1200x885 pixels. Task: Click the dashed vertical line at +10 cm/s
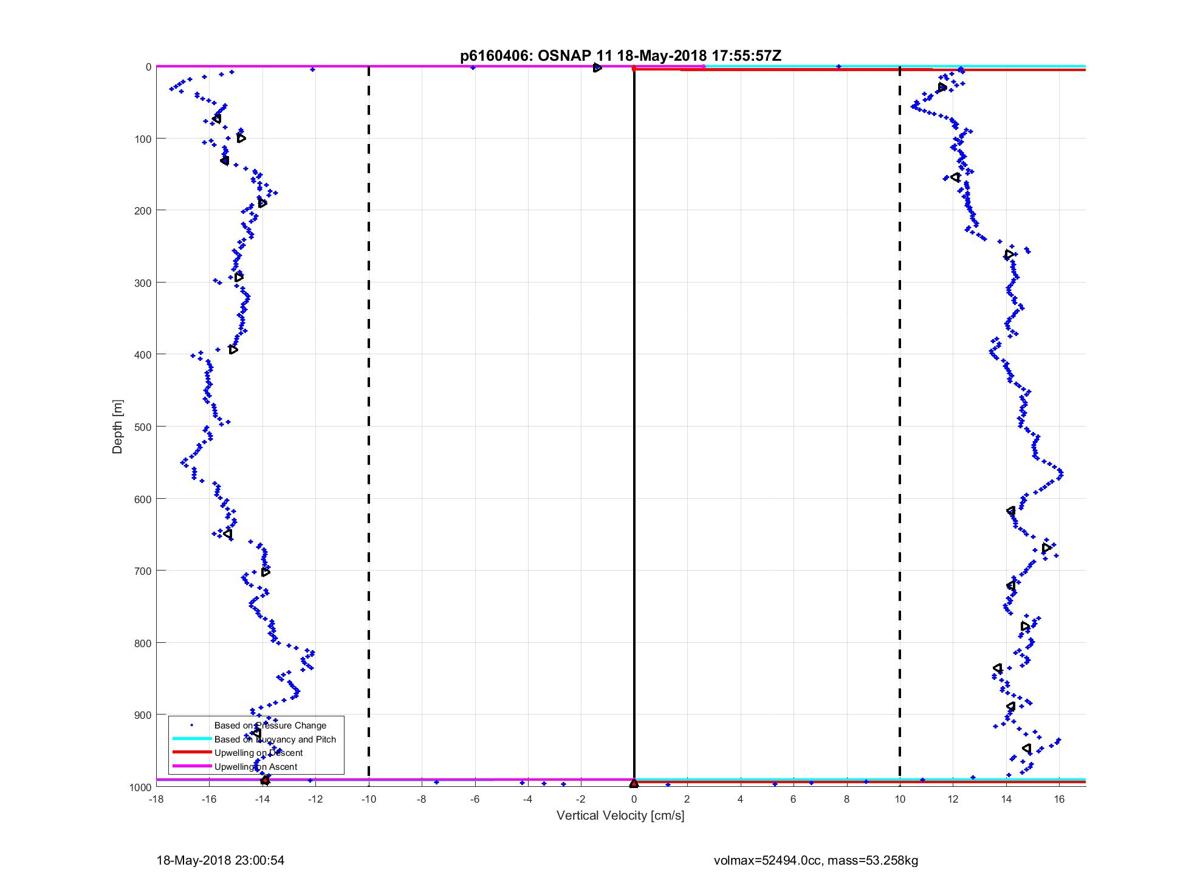pos(900,427)
